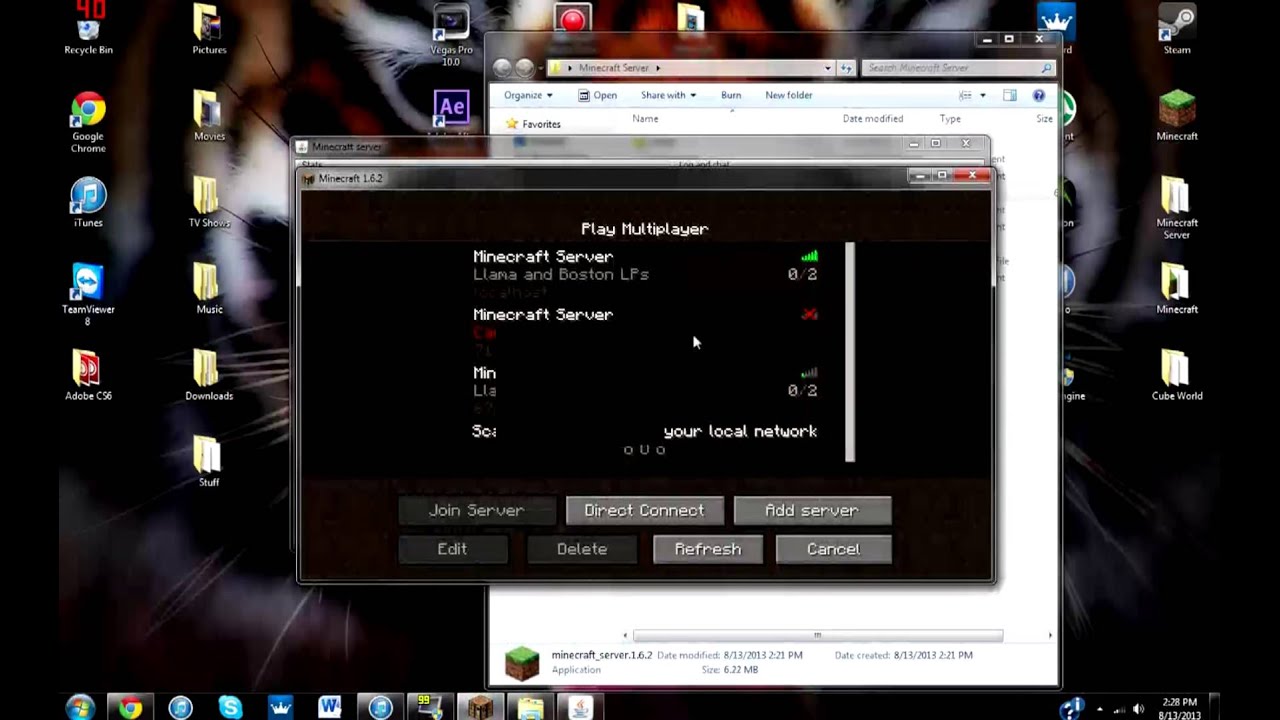Viewport: 1280px width, 720px height.
Task: Click Add server button
Action: tap(812, 510)
